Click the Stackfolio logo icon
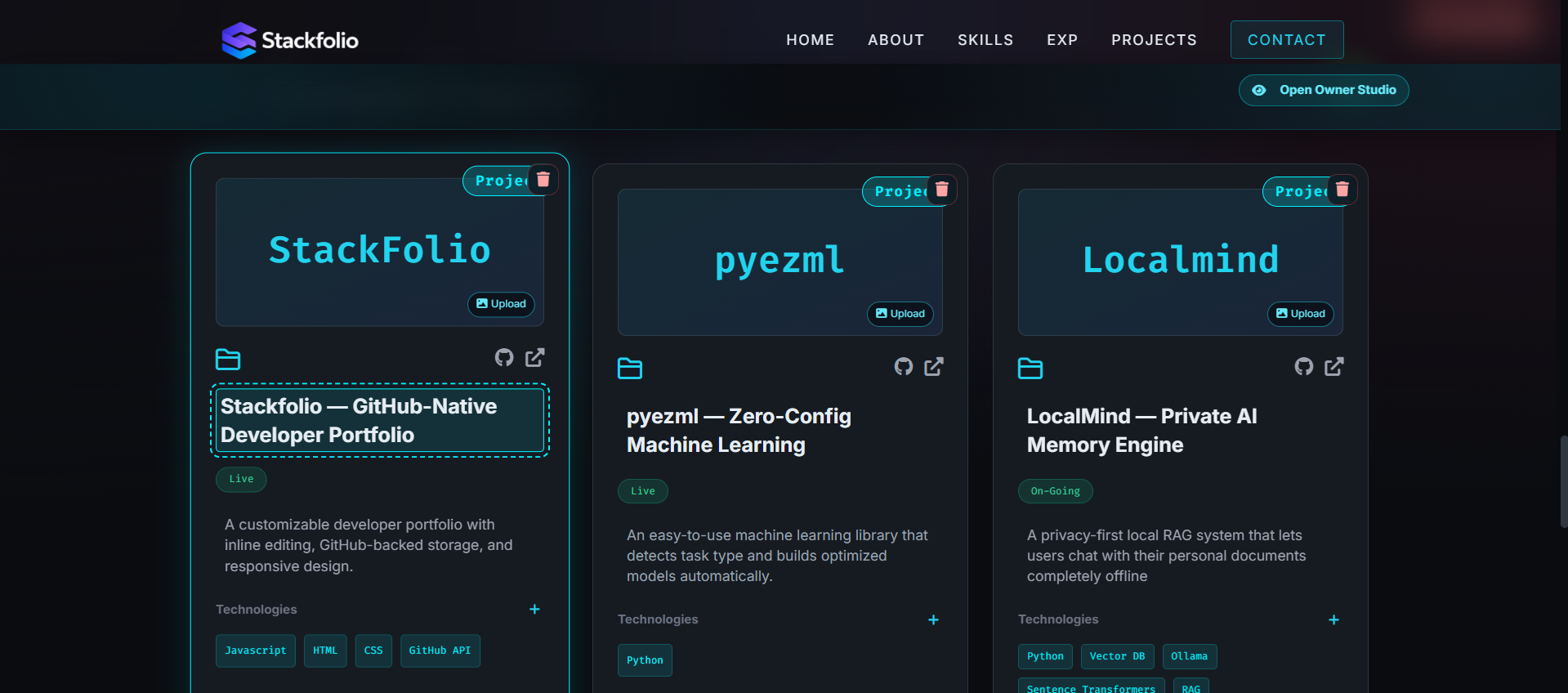Screen dimensions: 1568x693 (x=239, y=40)
